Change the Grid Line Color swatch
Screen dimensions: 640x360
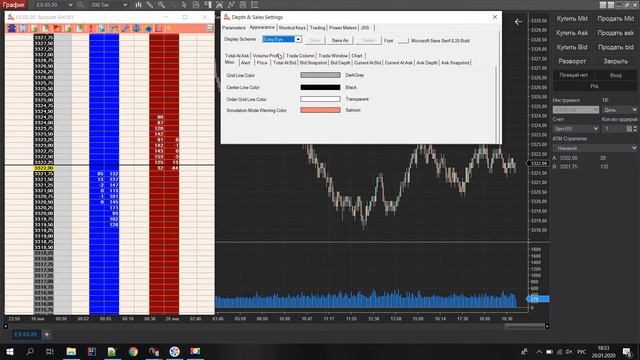[320, 75]
